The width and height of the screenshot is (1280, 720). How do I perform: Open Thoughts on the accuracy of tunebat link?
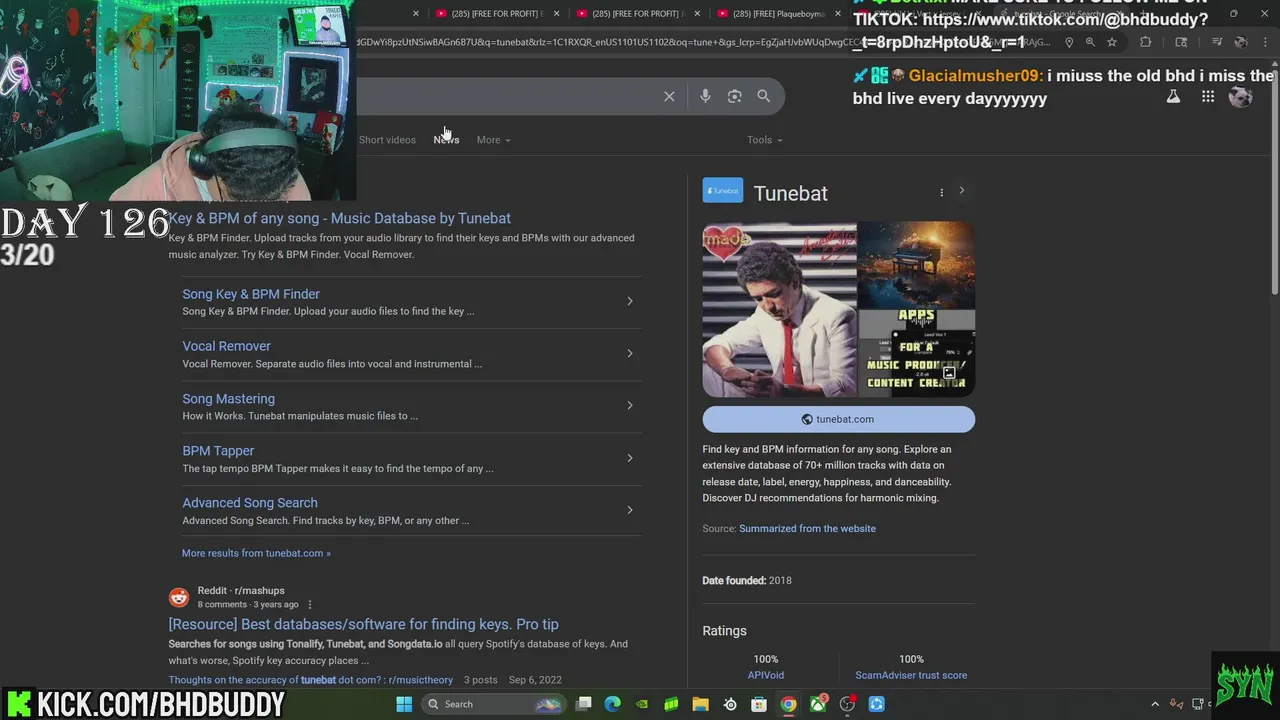pyautogui.click(x=311, y=680)
